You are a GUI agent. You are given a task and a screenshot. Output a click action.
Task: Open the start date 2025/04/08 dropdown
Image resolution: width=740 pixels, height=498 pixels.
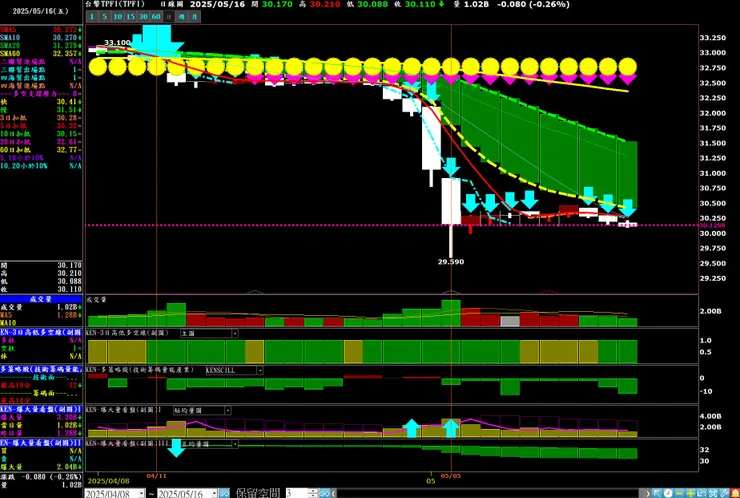point(142,493)
